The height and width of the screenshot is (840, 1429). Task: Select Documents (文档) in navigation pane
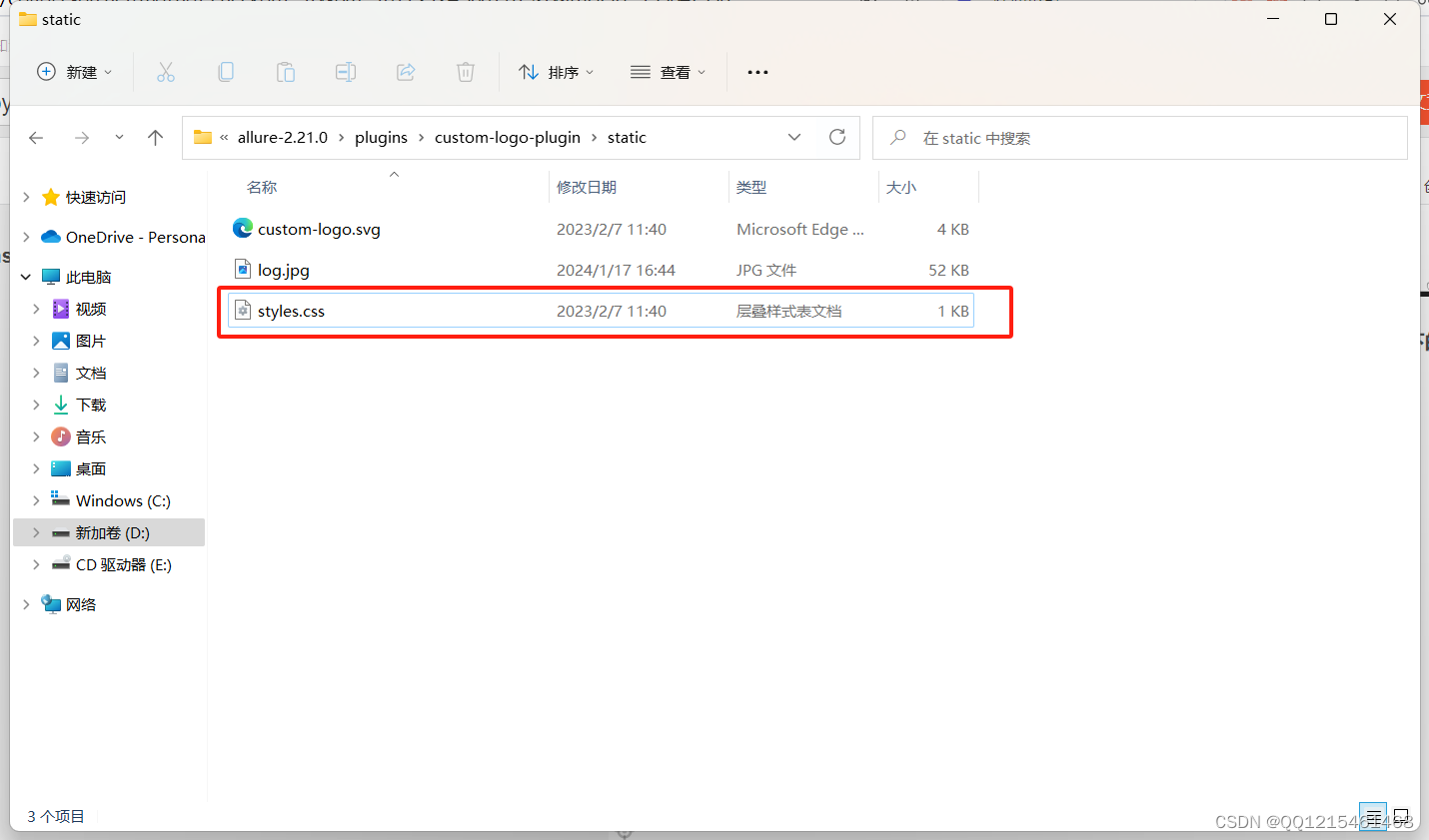click(90, 374)
